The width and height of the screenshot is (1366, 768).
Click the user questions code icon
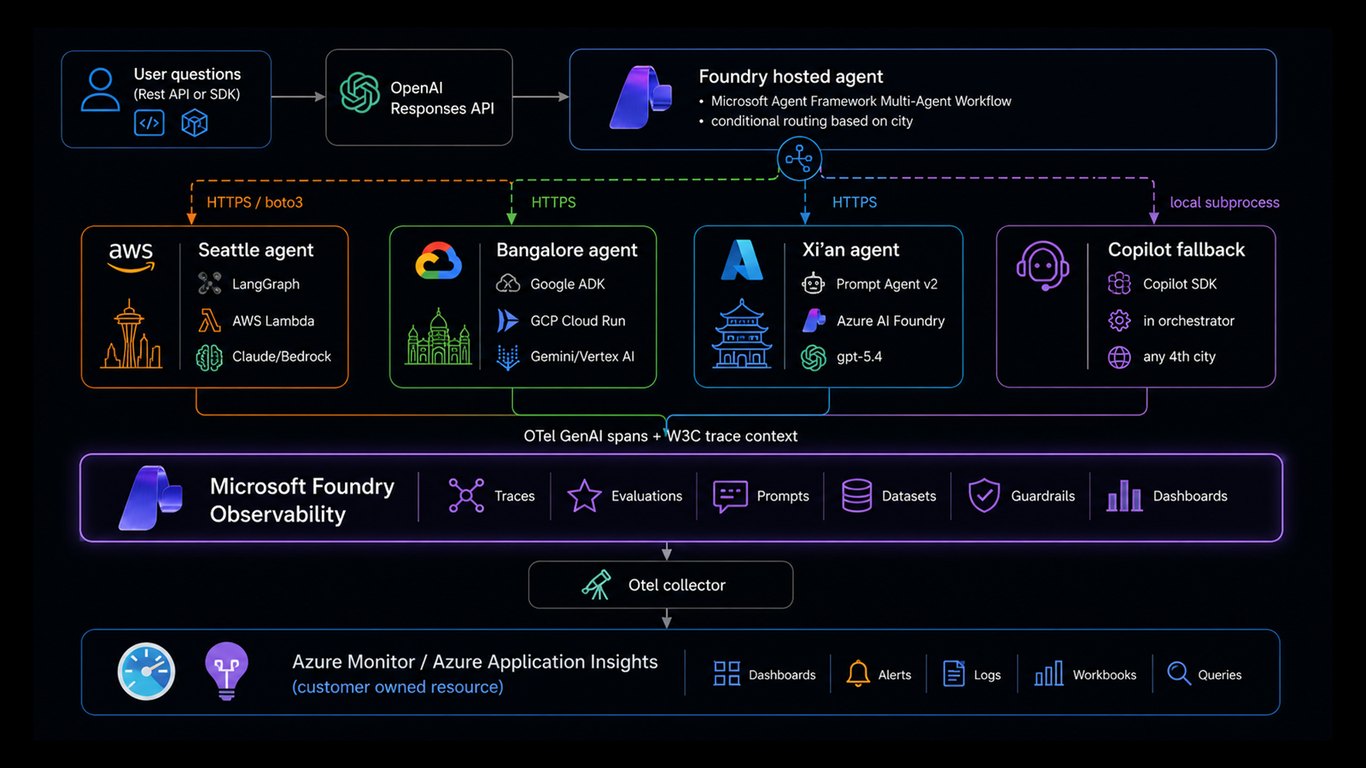click(149, 123)
